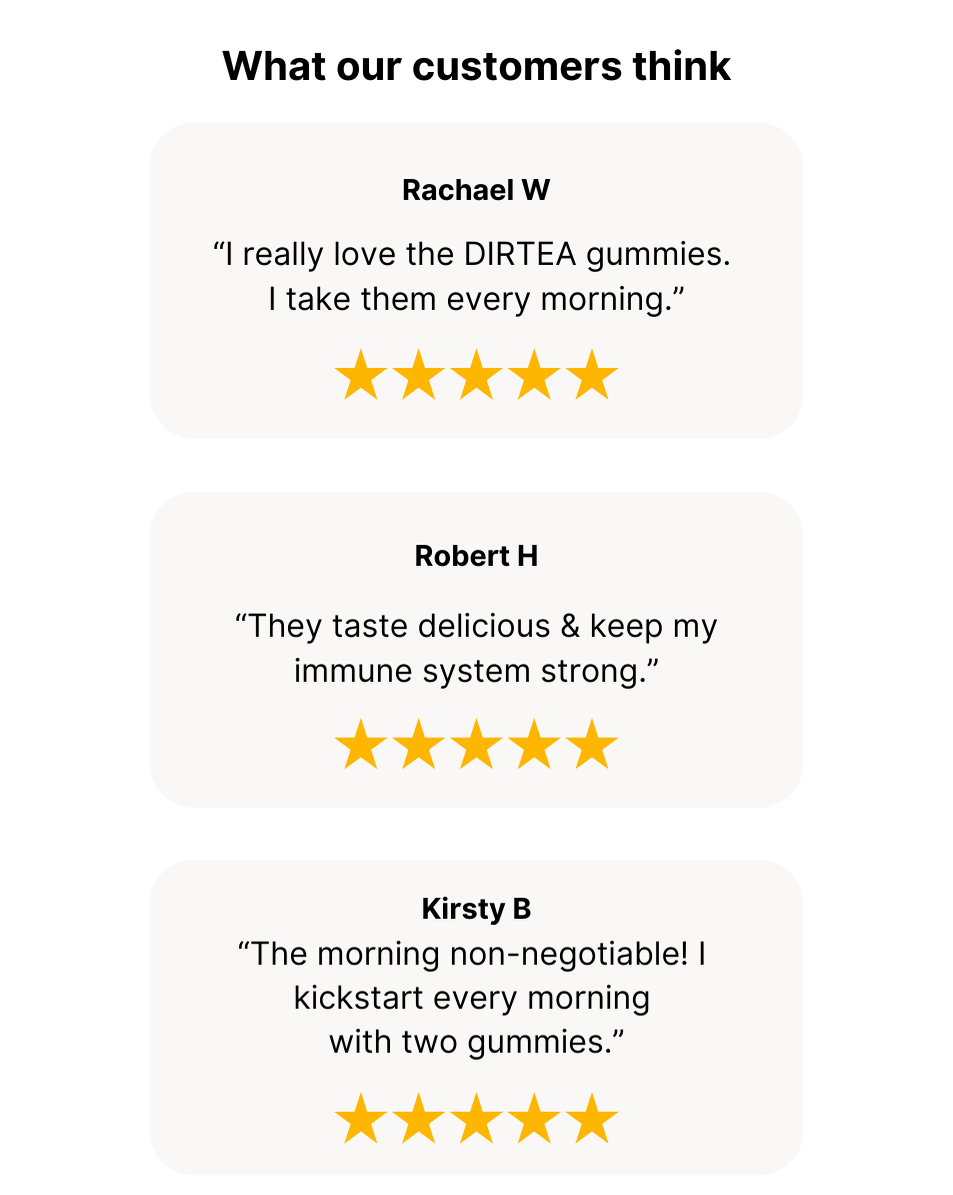Click the fourth star in Kirsty B's rating
This screenshot has width=953, height=1195.
coord(534,1119)
